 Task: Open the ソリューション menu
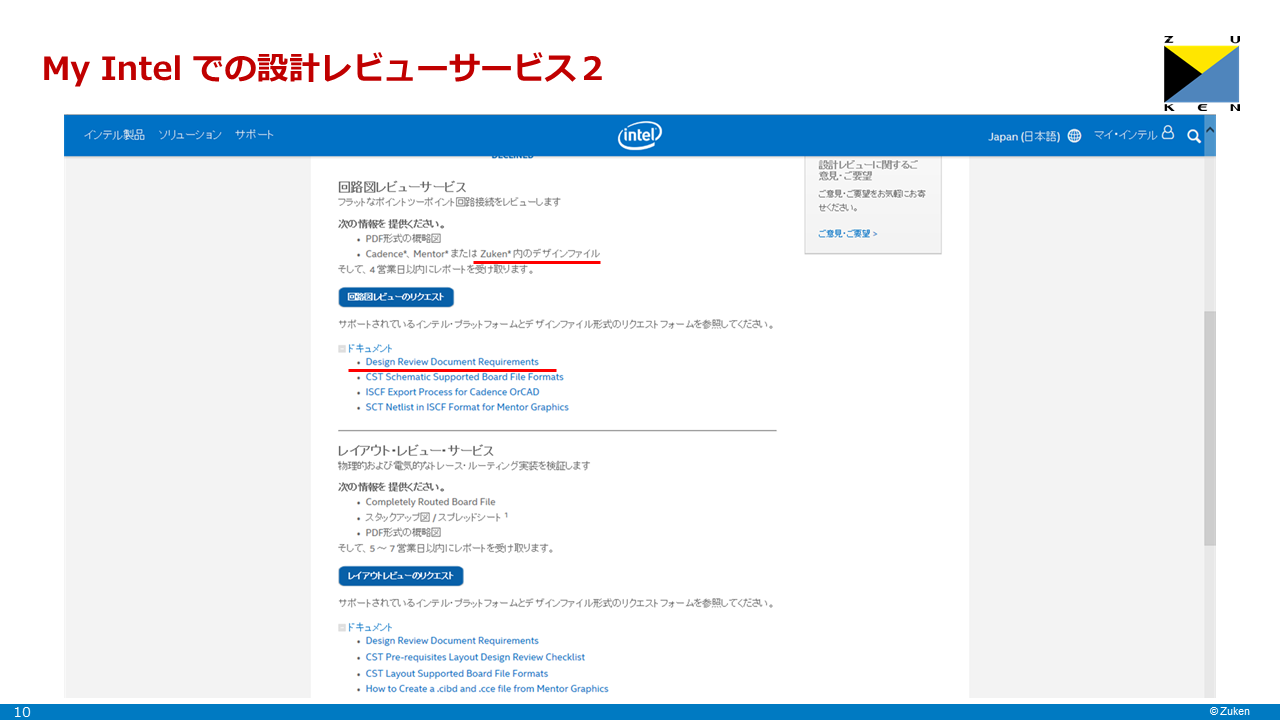[190, 135]
